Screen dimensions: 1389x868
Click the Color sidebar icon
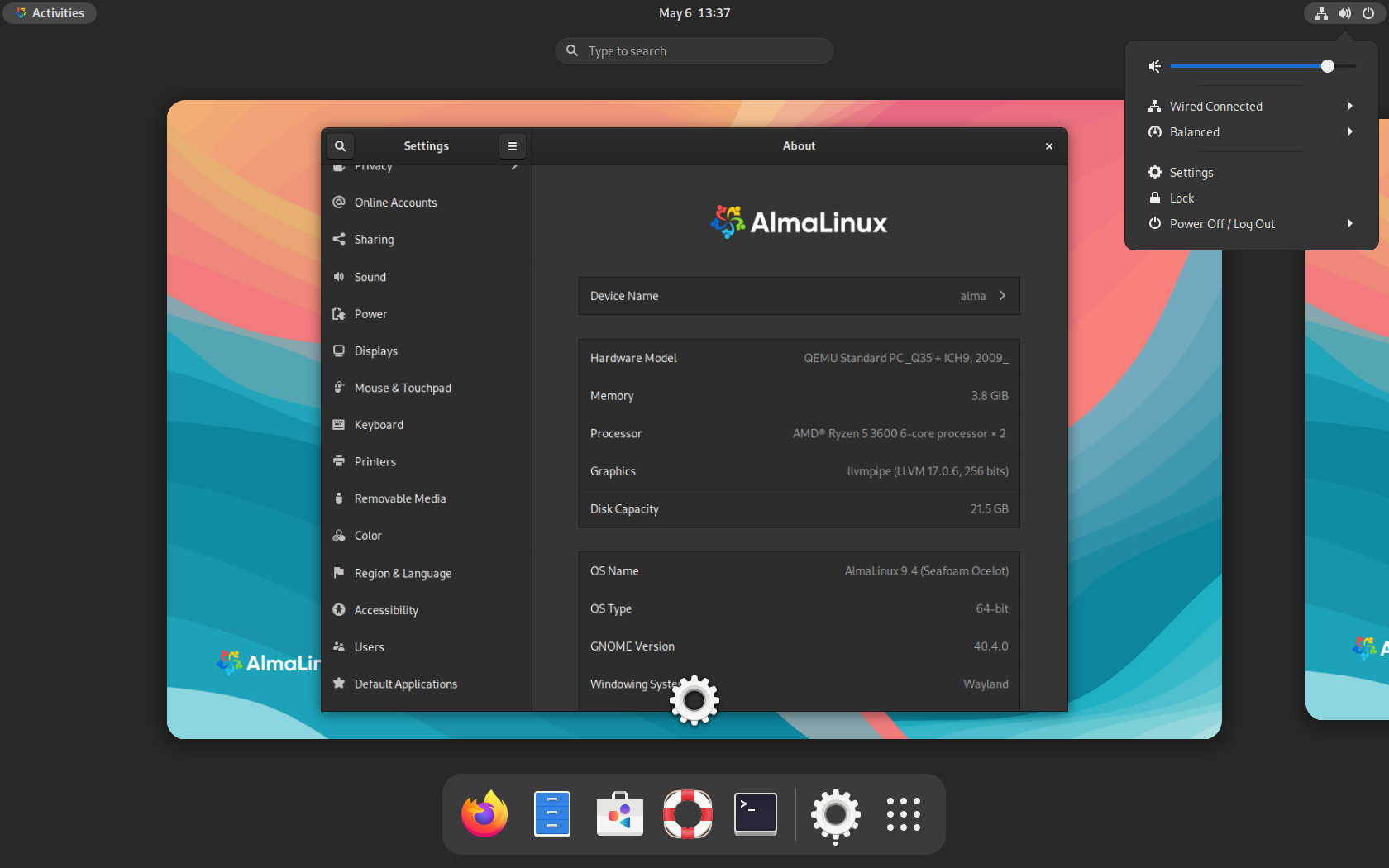339,536
